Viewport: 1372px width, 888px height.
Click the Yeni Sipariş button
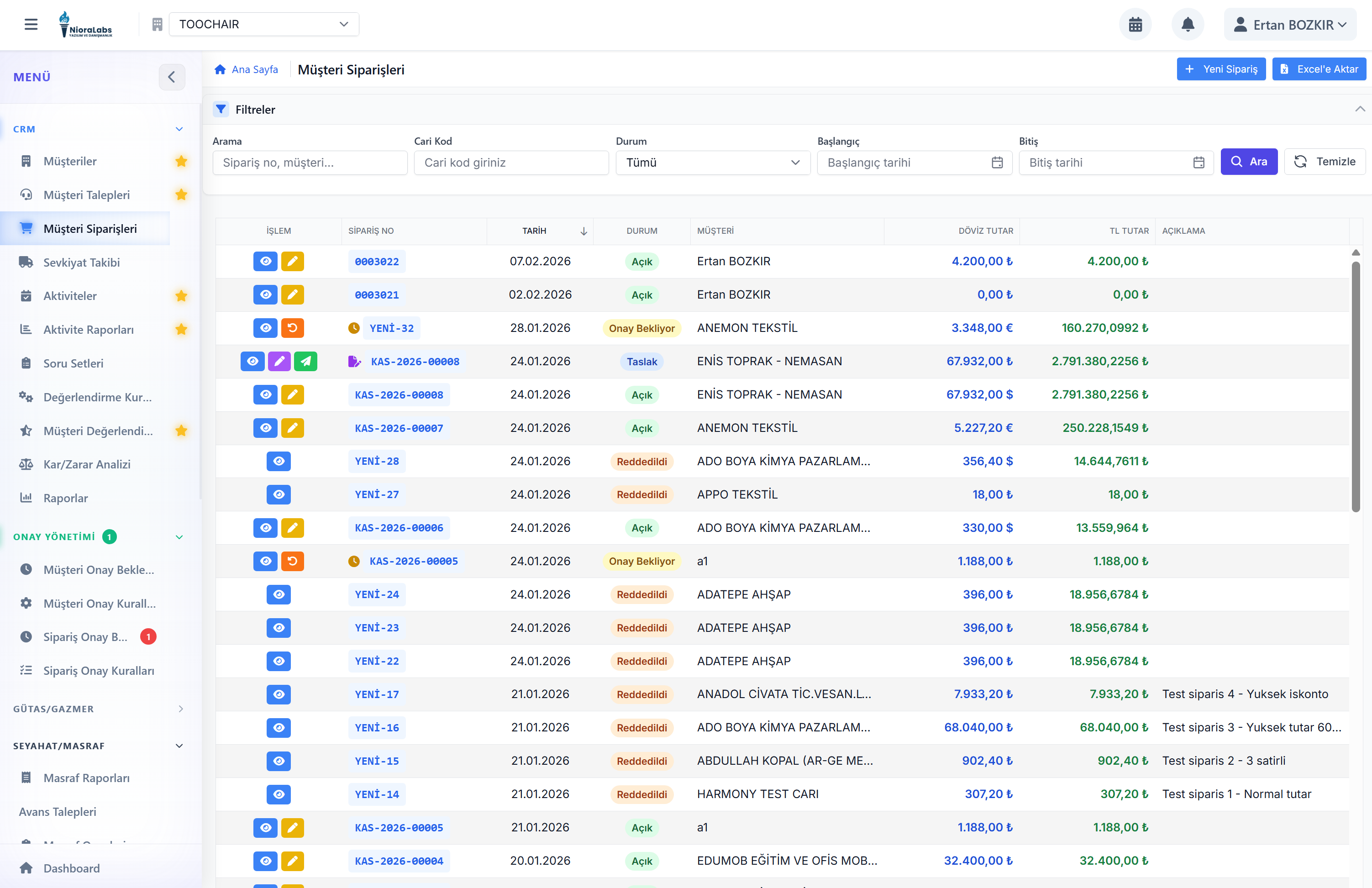(1220, 69)
